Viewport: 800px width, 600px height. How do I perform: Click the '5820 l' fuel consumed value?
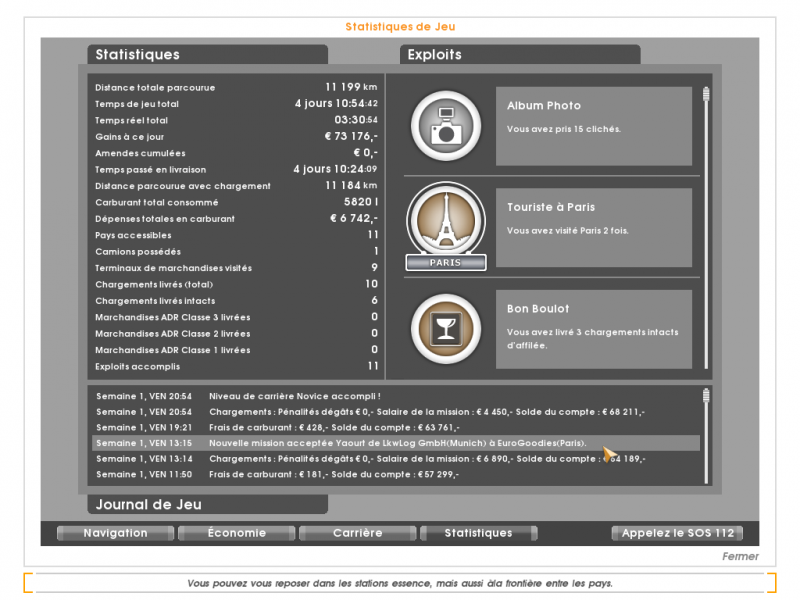pos(361,202)
